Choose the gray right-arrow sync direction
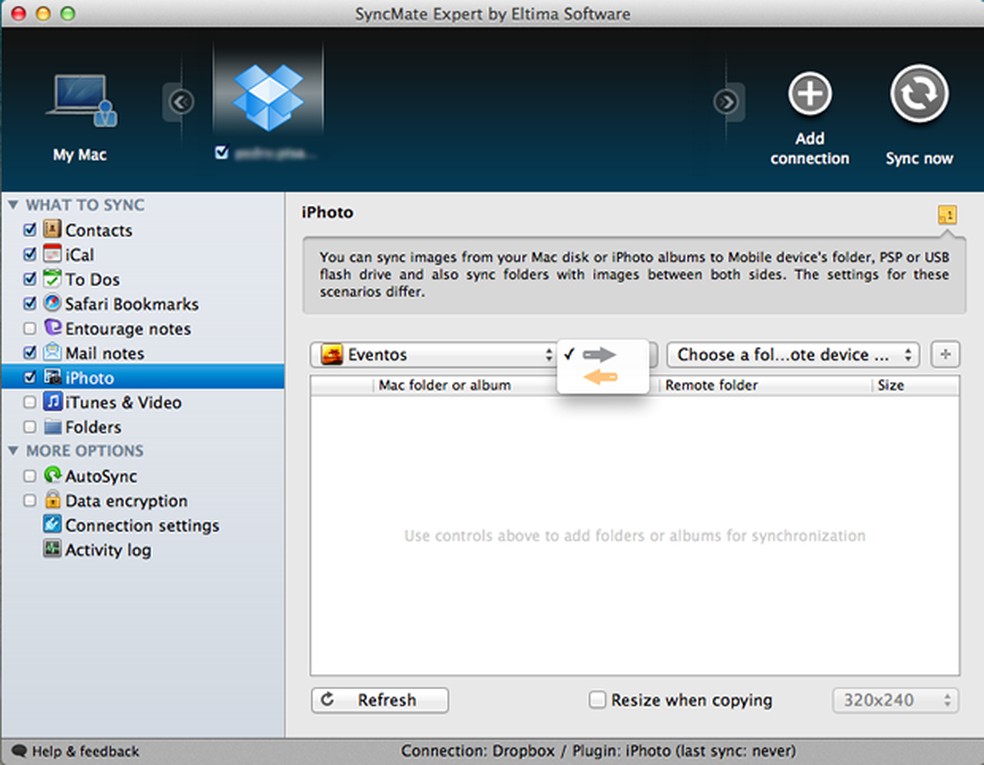This screenshot has width=984, height=765. point(599,355)
